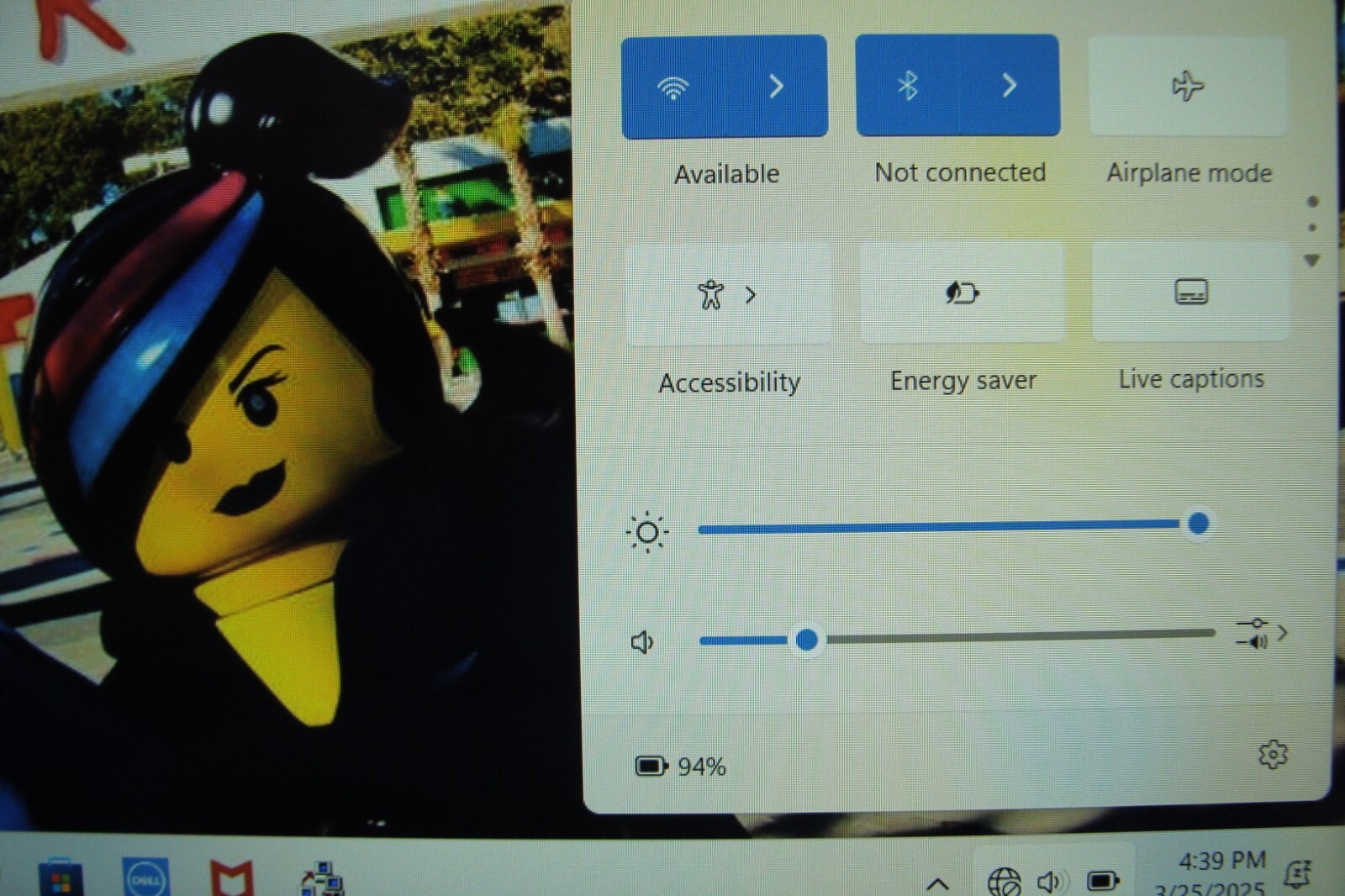Click the brightness sun icon

coord(647,532)
